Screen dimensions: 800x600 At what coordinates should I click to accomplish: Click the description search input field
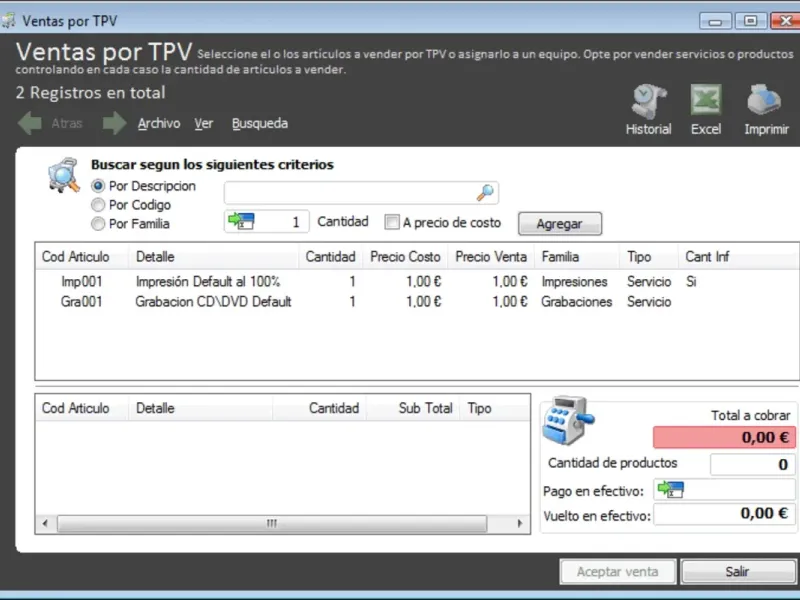click(361, 193)
